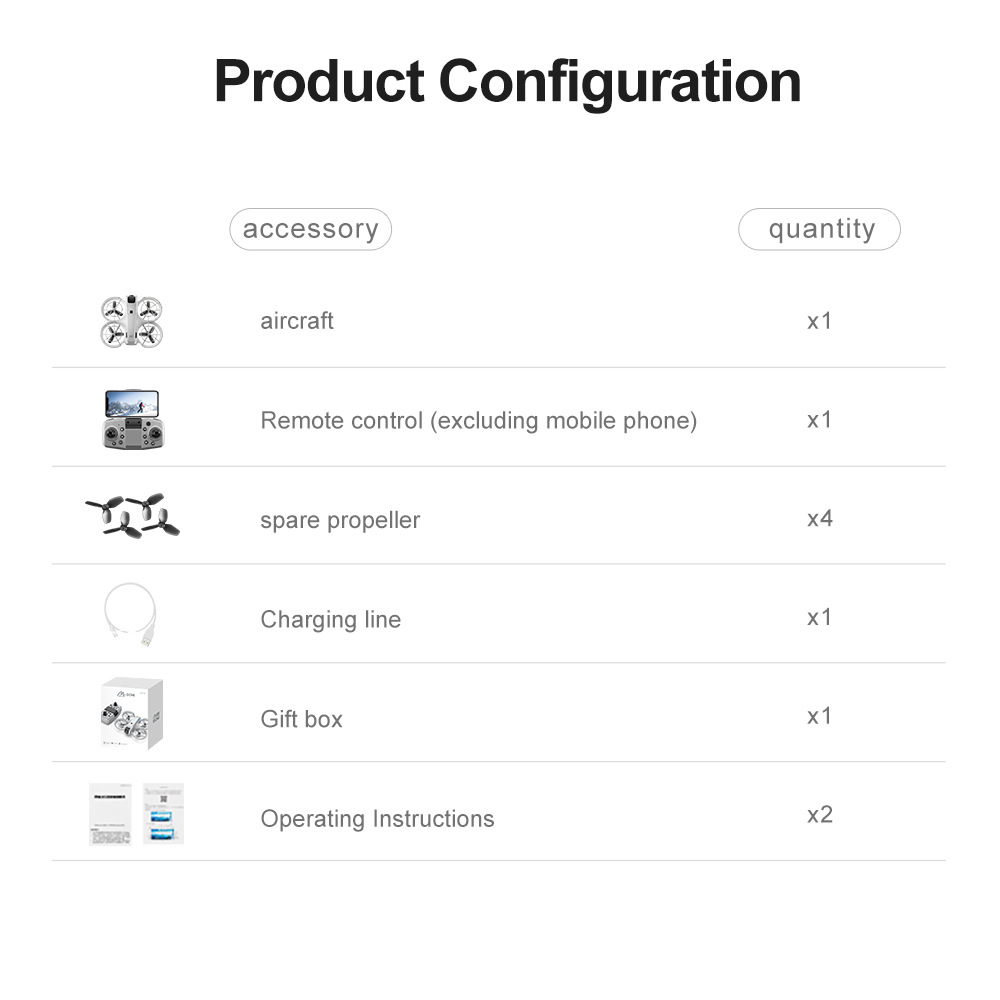The image size is (1000, 1000).
Task: Click the aircraft drone image
Action: [131, 321]
